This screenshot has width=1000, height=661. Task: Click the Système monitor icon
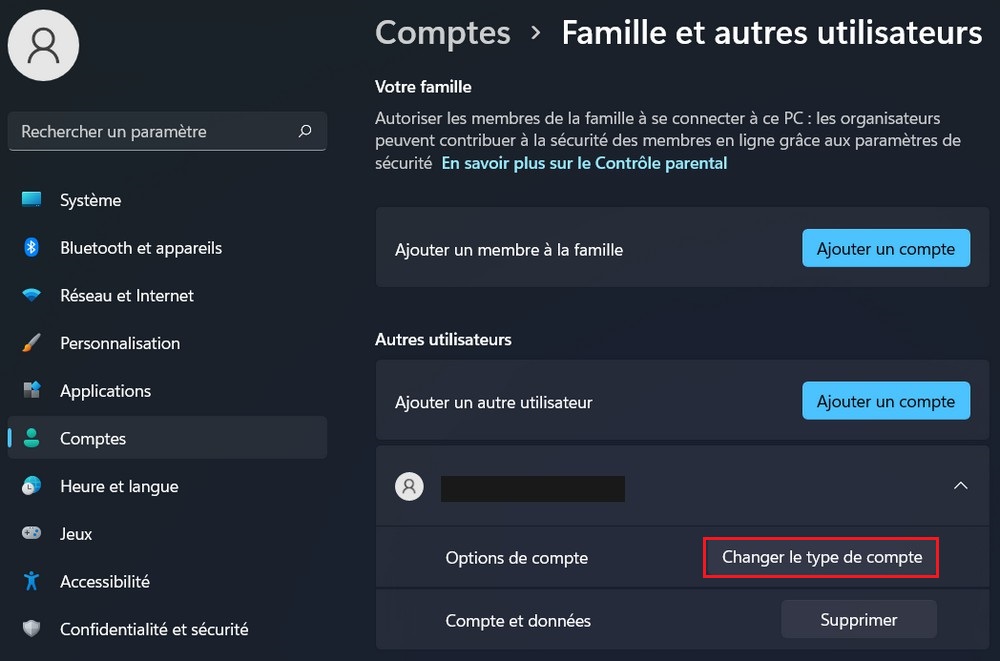tap(32, 200)
